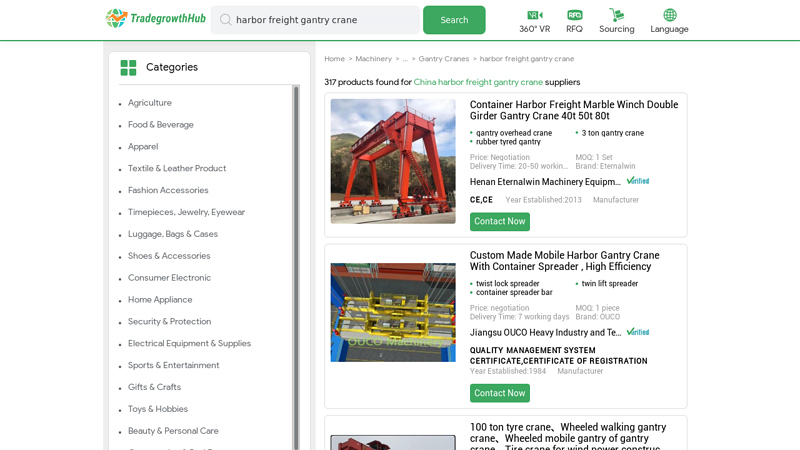Go to Gantry Cranes breadcrumb
This screenshot has width=800, height=450.
[x=443, y=59]
